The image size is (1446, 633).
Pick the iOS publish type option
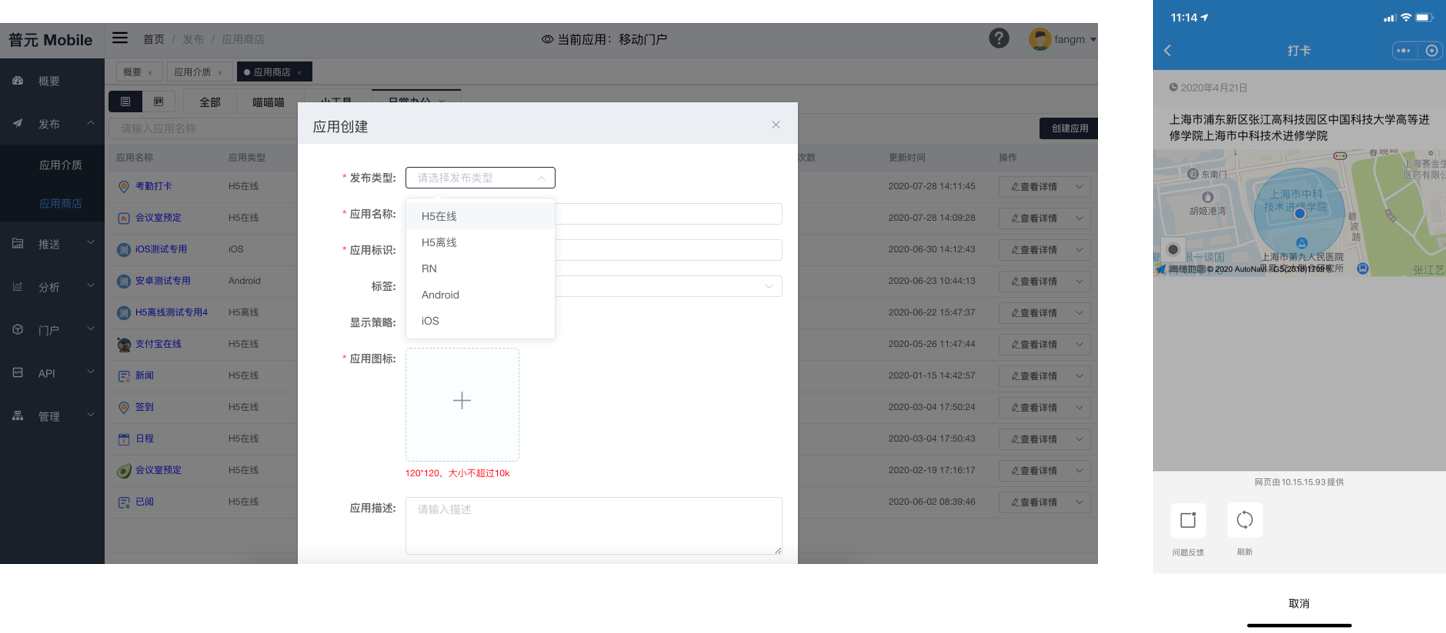pos(430,321)
